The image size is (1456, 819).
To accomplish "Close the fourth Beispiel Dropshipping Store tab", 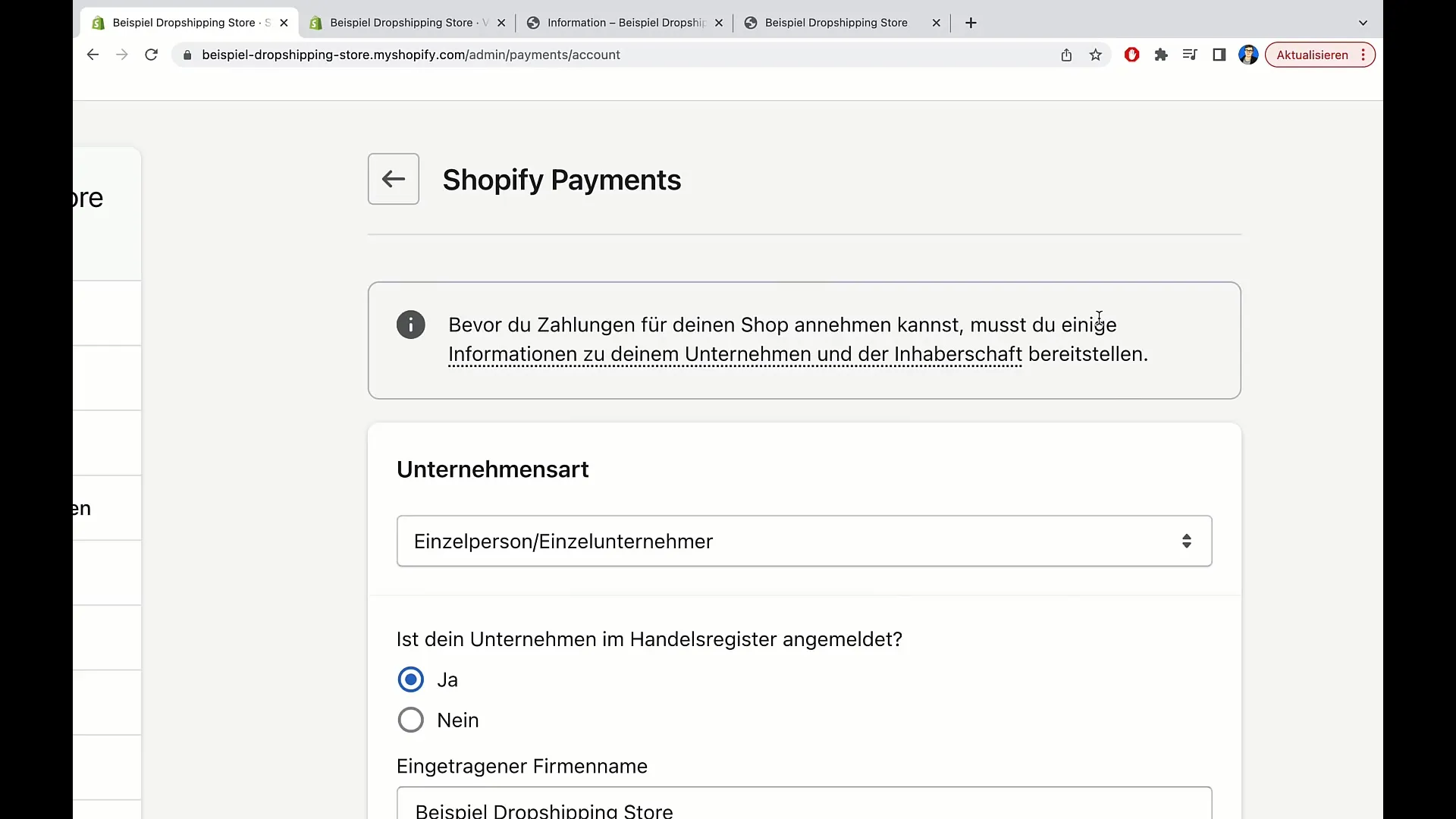I will [937, 23].
